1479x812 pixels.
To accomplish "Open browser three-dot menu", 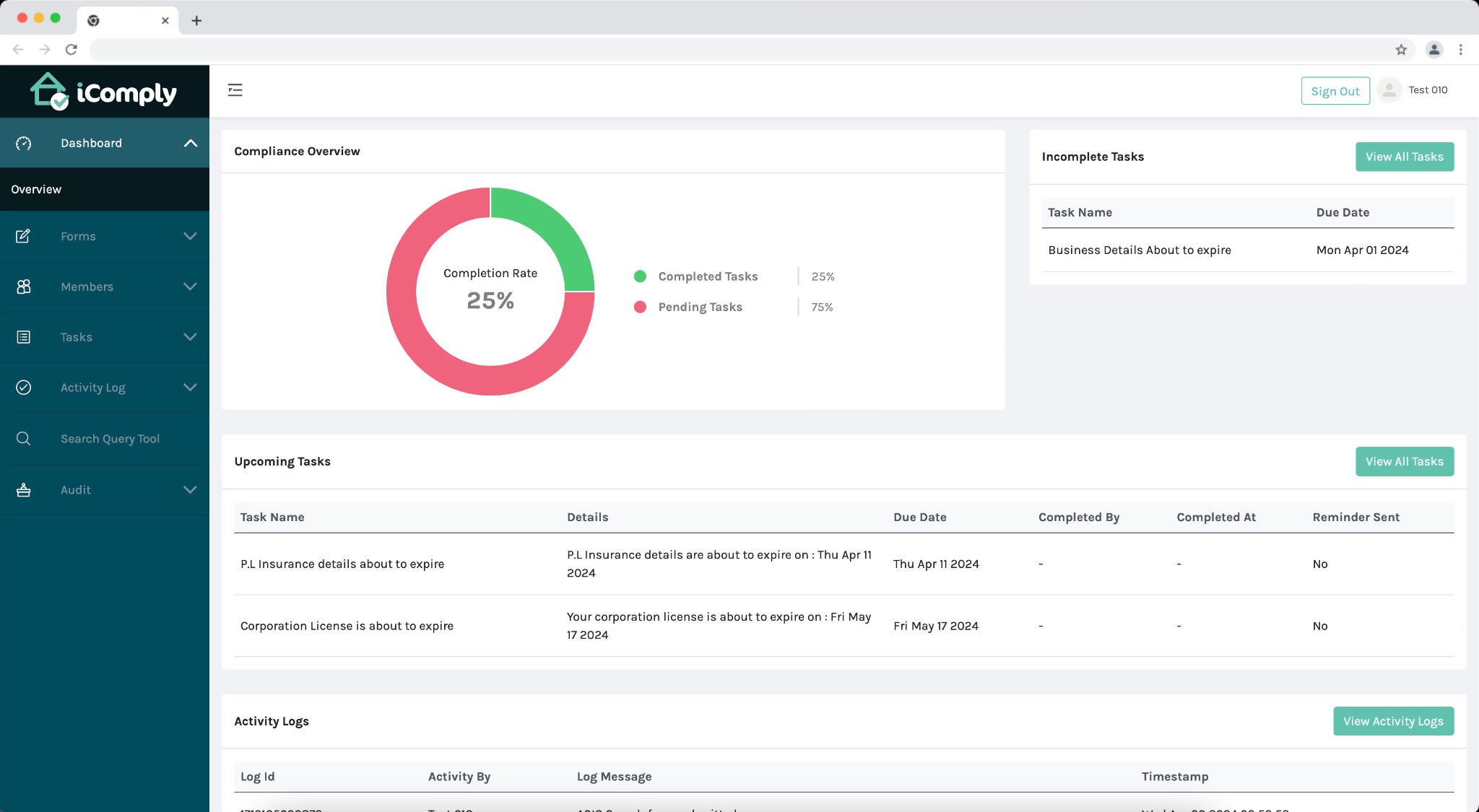I will click(1460, 50).
